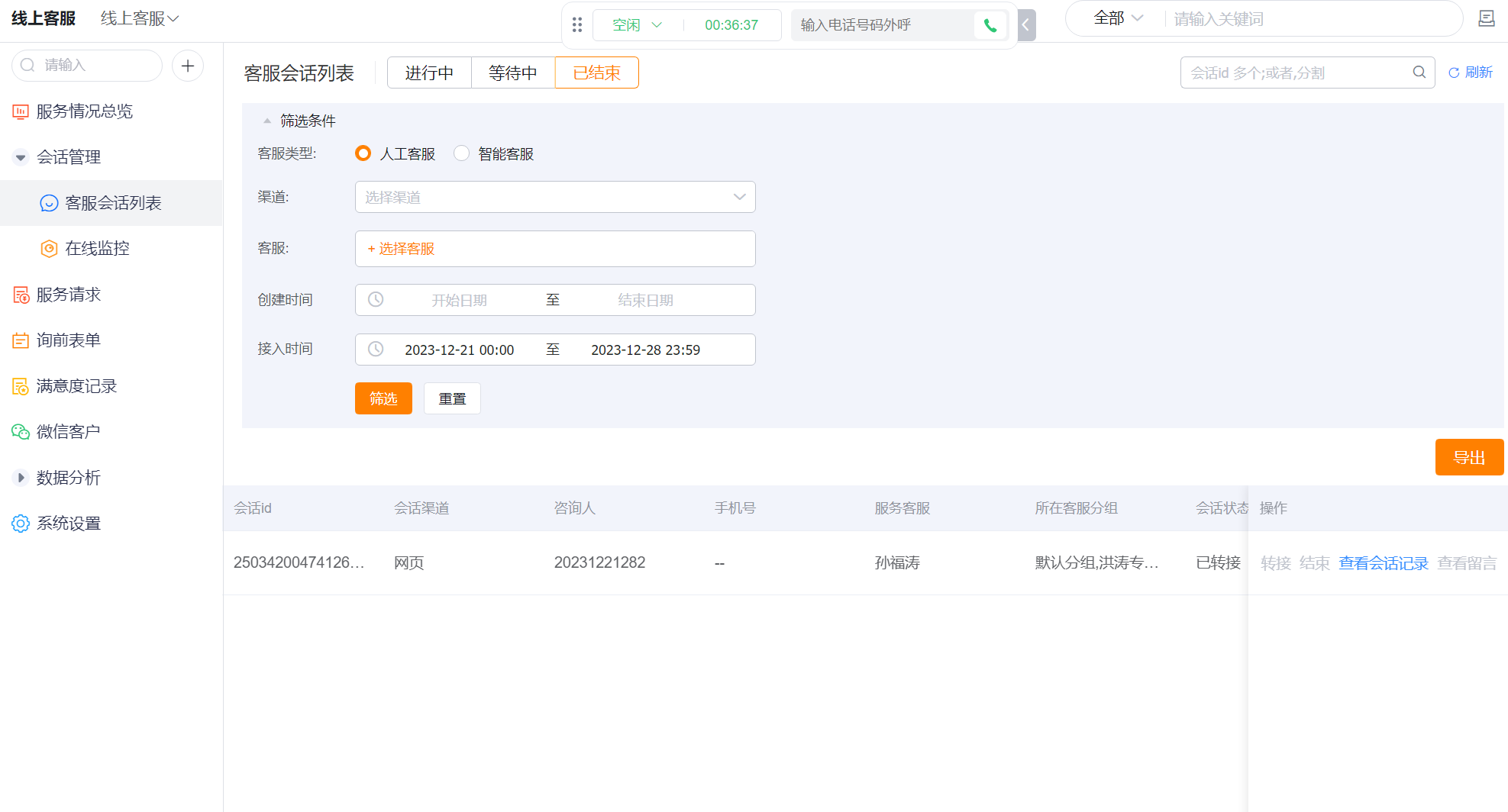Image resolution: width=1508 pixels, height=812 pixels.
Task: Click the 重置 button
Action: tap(452, 398)
